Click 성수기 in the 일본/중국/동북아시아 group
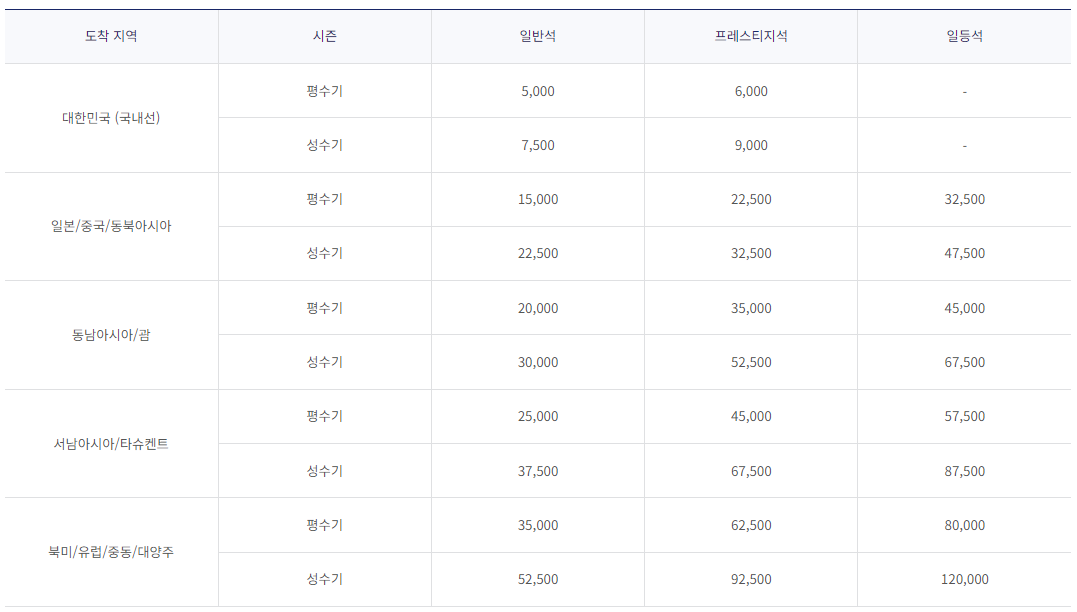 [325, 253]
